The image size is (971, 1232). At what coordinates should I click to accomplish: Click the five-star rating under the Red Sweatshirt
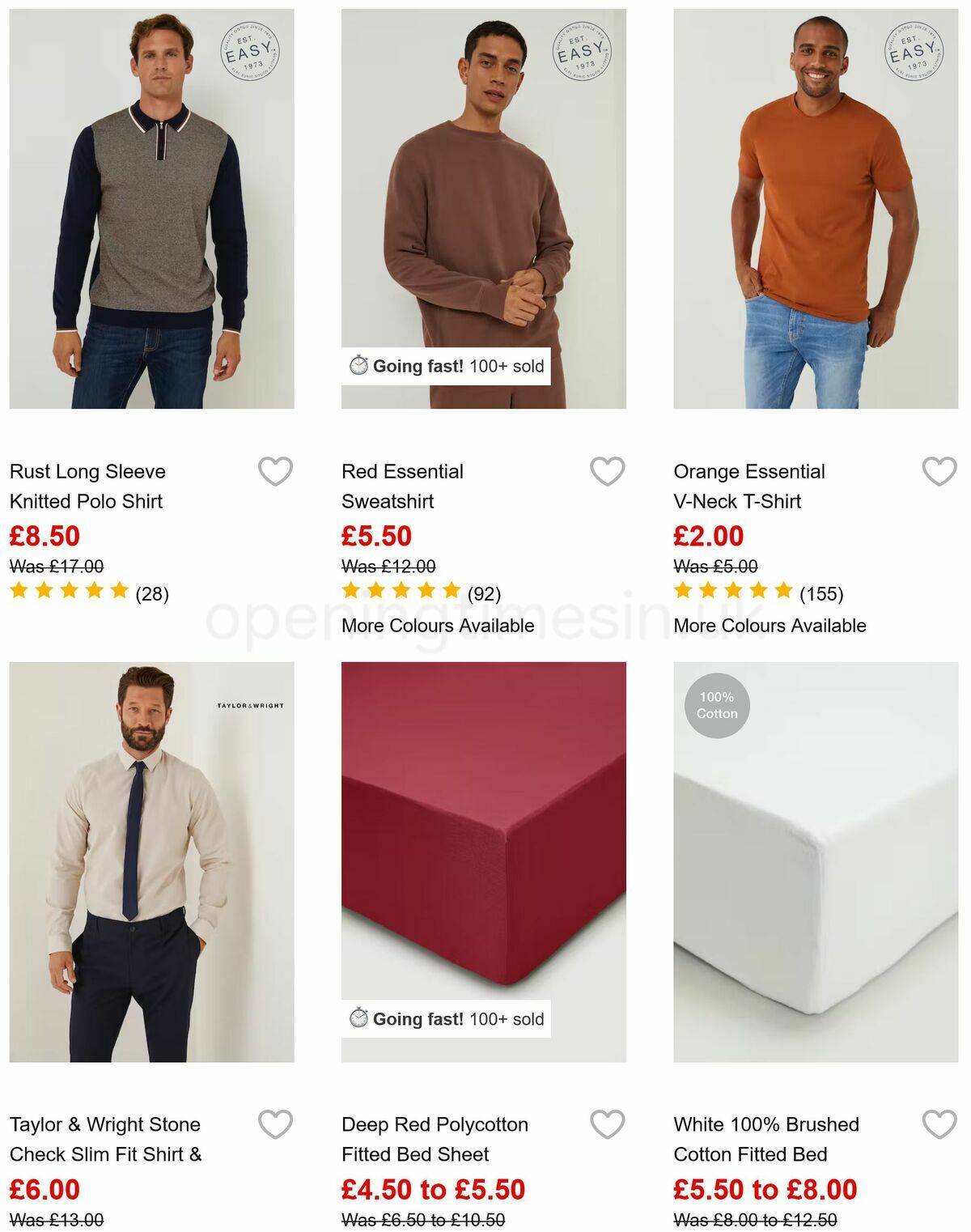tap(400, 593)
